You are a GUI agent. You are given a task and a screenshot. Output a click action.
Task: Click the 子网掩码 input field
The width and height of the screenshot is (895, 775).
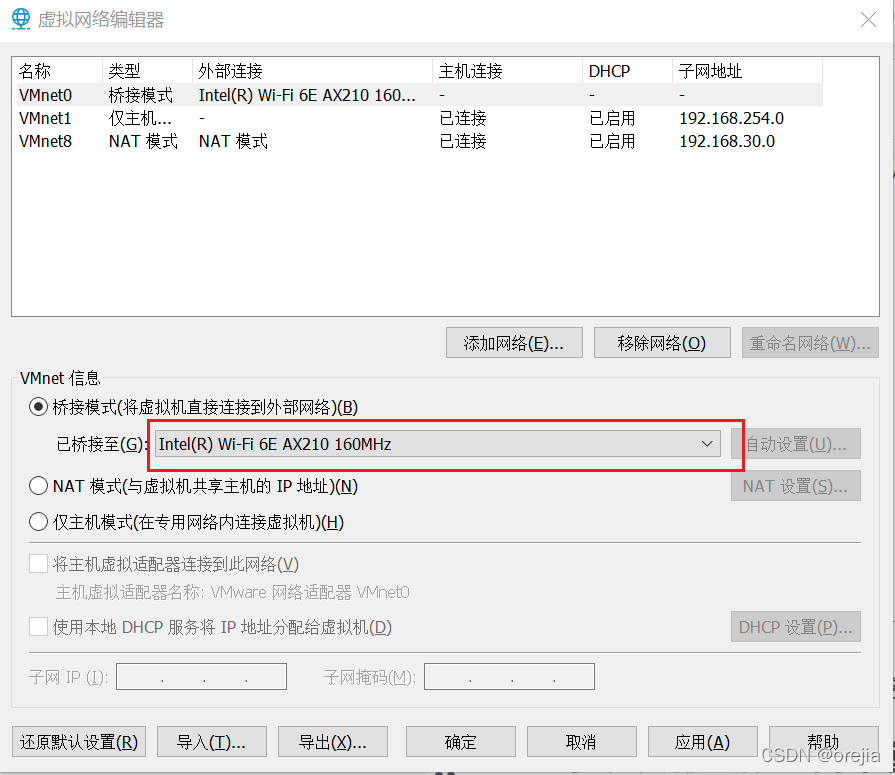point(509,676)
